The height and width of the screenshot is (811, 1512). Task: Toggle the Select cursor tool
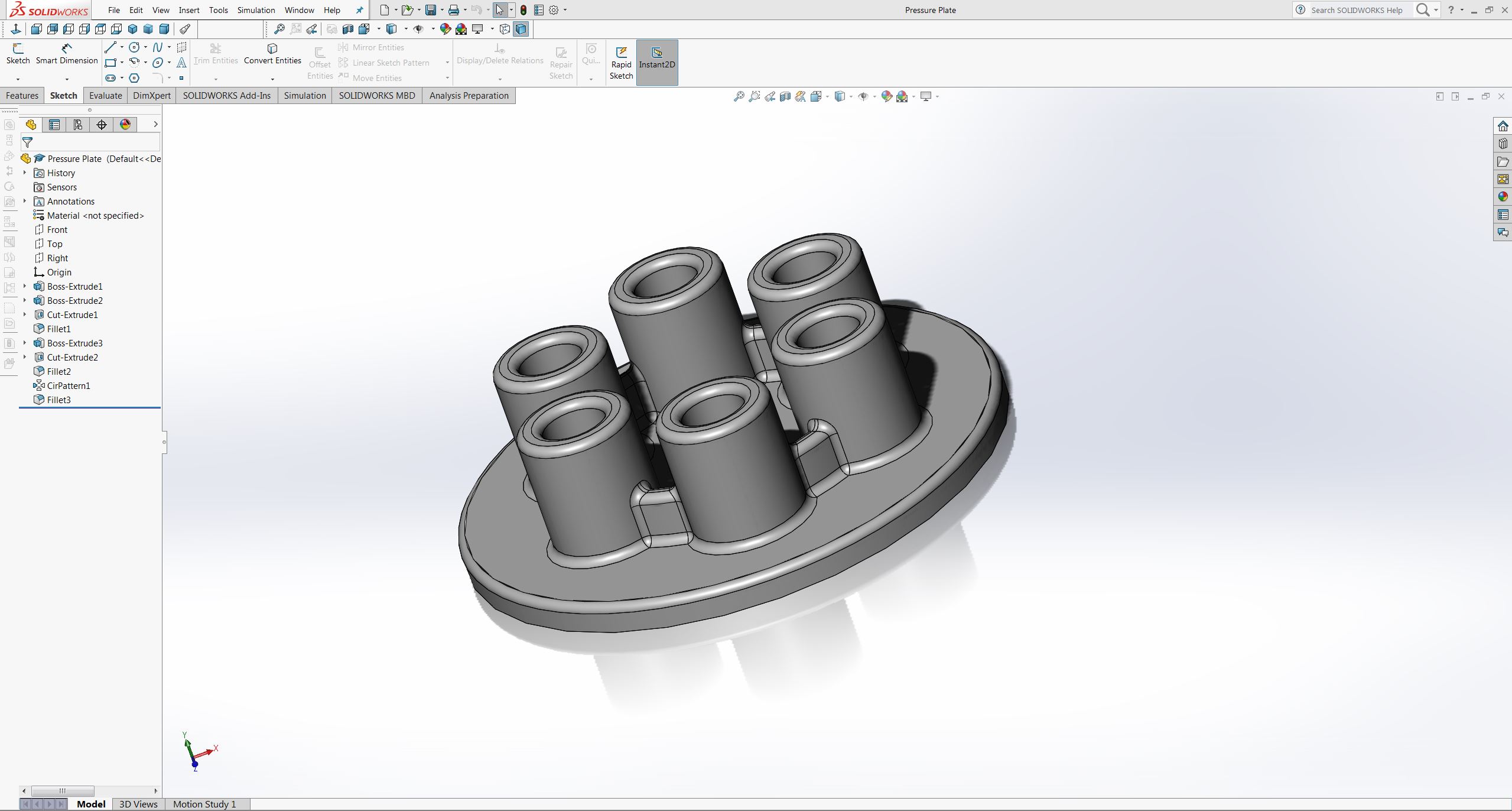tap(500, 10)
